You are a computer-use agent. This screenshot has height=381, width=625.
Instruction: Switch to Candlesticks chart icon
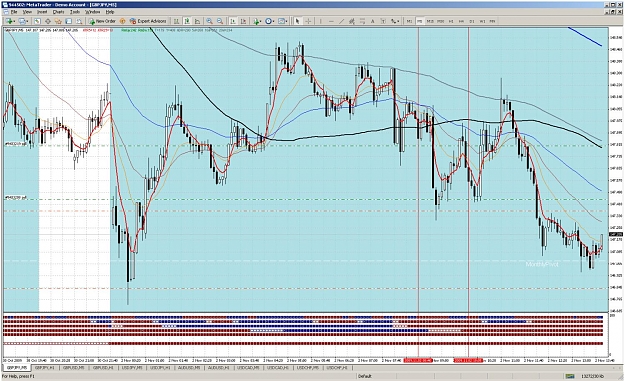187,21
